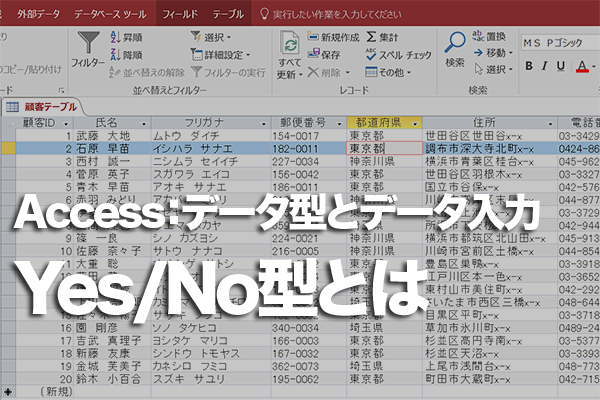Switch to テーブル ribbon tab
The height and width of the screenshot is (400, 600).
coord(228,14)
